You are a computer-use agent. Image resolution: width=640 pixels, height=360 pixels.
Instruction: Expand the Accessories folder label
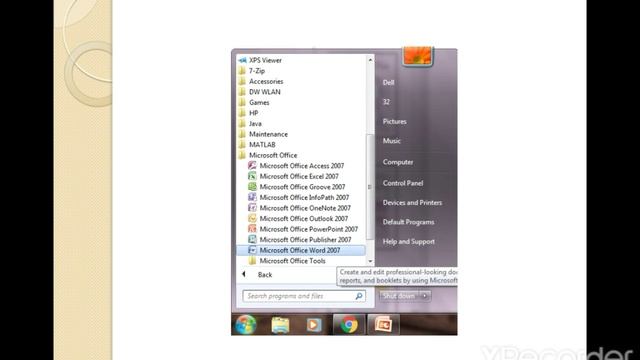pyautogui.click(x=266, y=81)
